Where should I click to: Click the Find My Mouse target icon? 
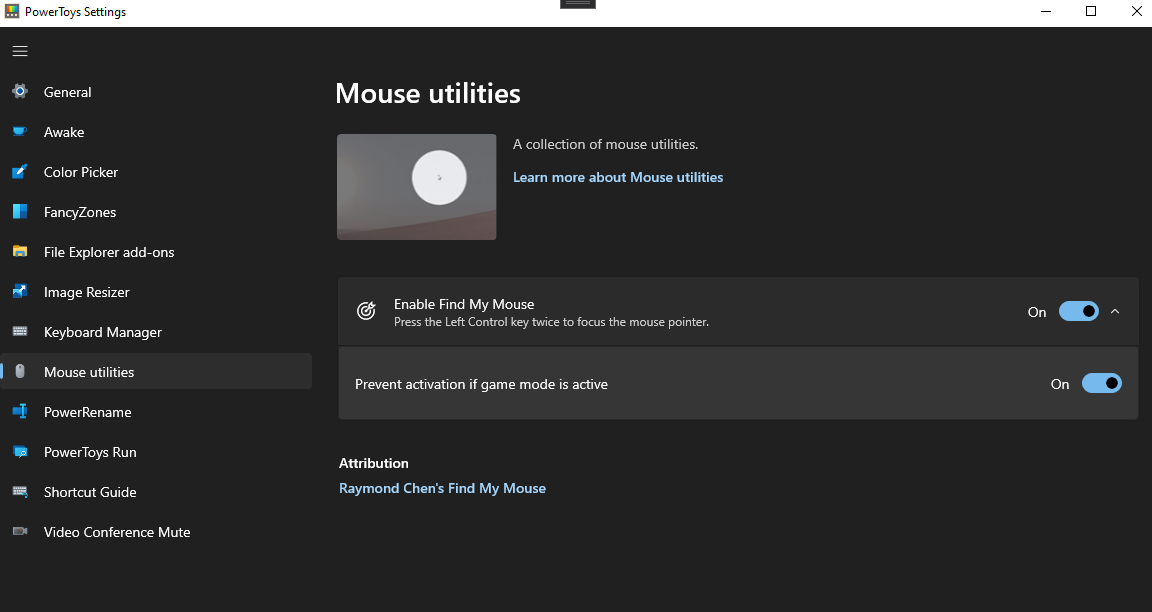pos(366,311)
